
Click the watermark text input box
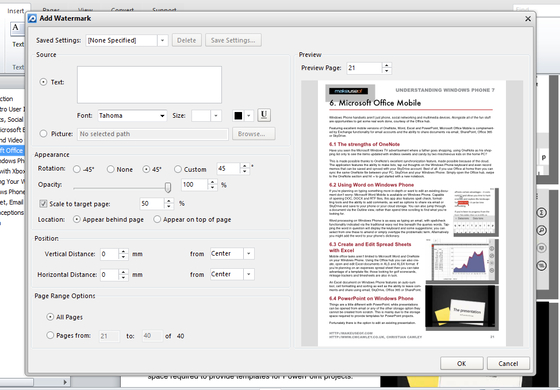(x=149, y=85)
